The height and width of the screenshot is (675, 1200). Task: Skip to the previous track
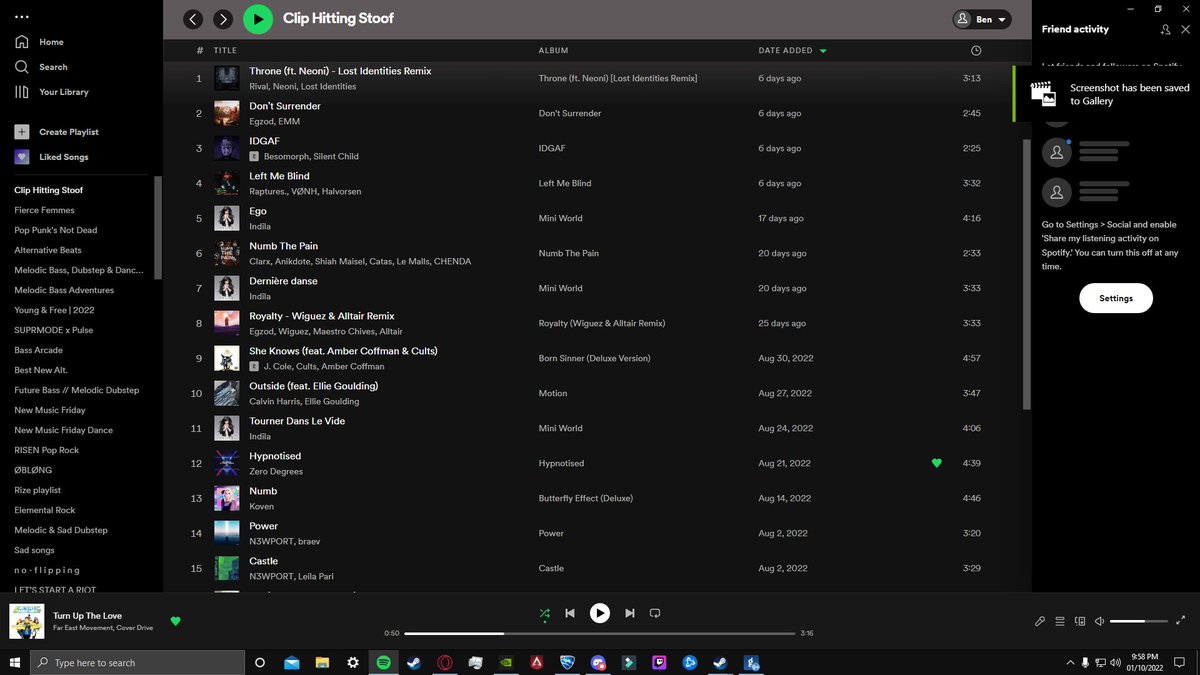click(x=569, y=613)
